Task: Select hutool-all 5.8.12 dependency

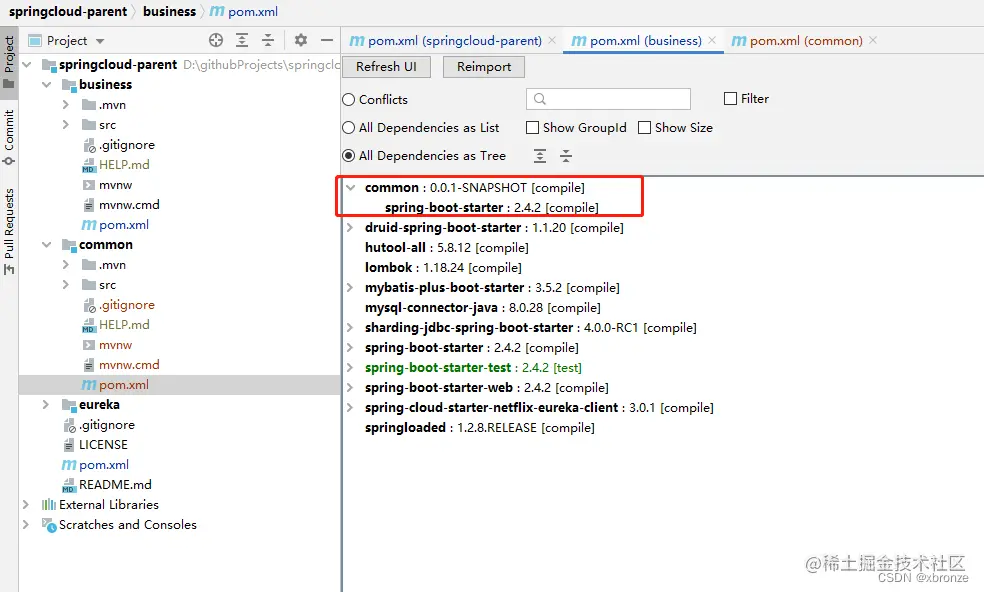Action: [447, 248]
